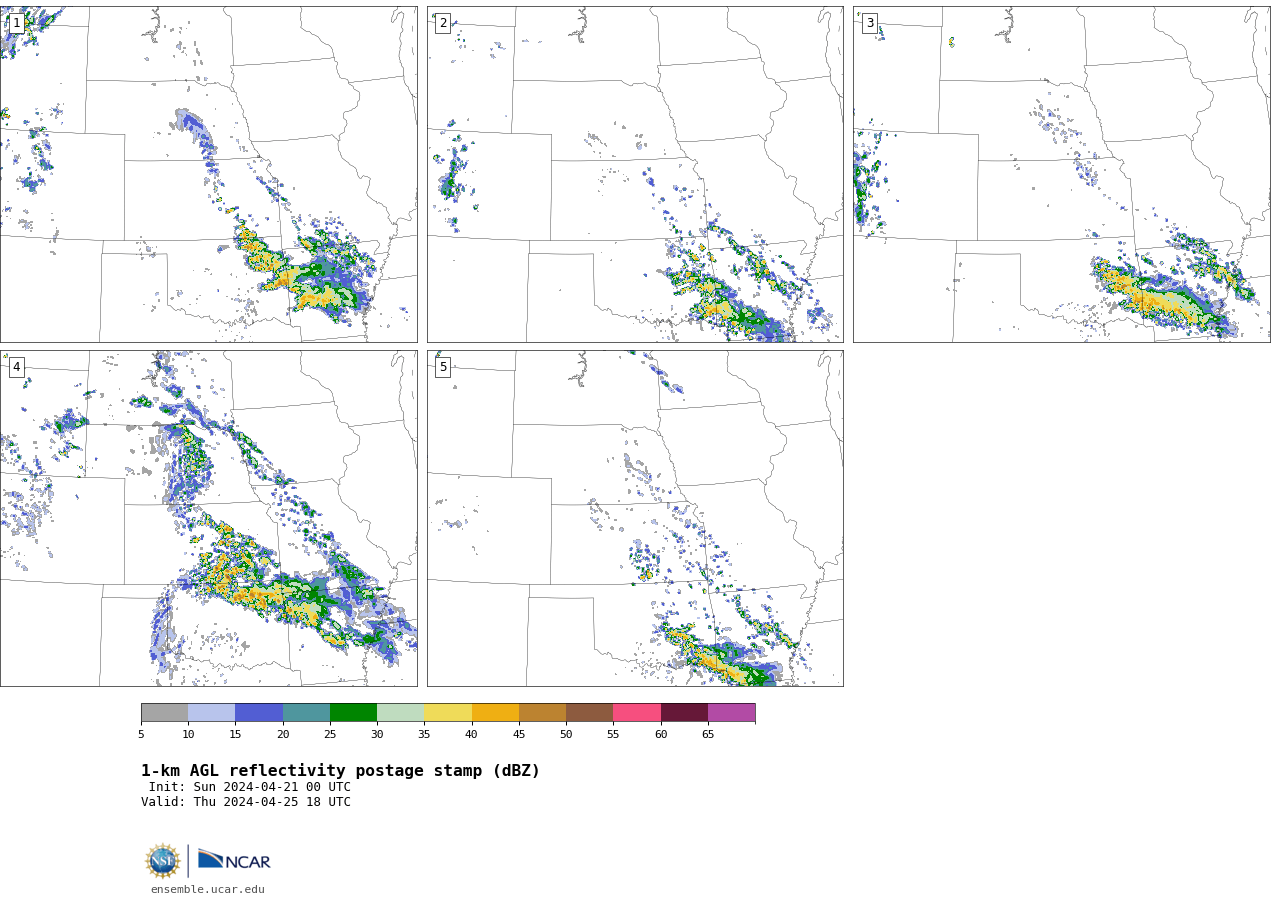The width and height of the screenshot is (1280, 901).
Task: Select the pink 55-60 dBZ swatch
Action: click(637, 713)
